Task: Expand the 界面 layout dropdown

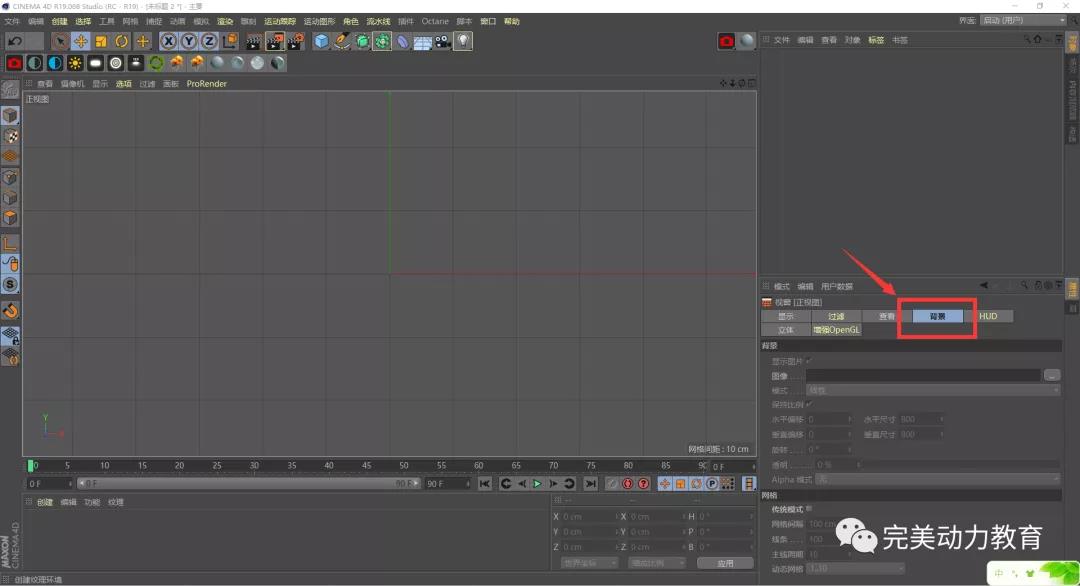Action: pos(1022,20)
